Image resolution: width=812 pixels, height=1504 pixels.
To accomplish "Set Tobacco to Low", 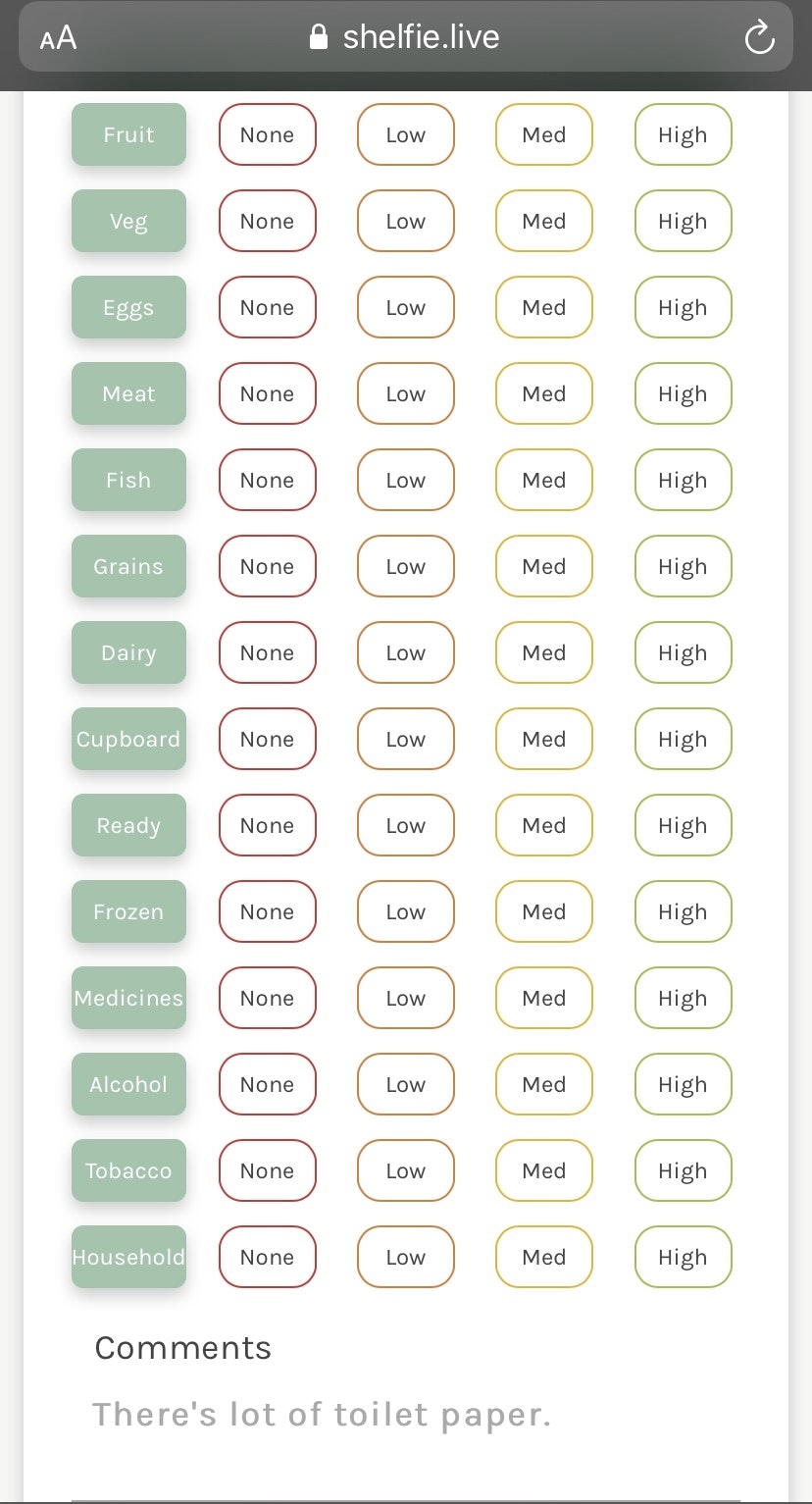I will click(x=406, y=1170).
